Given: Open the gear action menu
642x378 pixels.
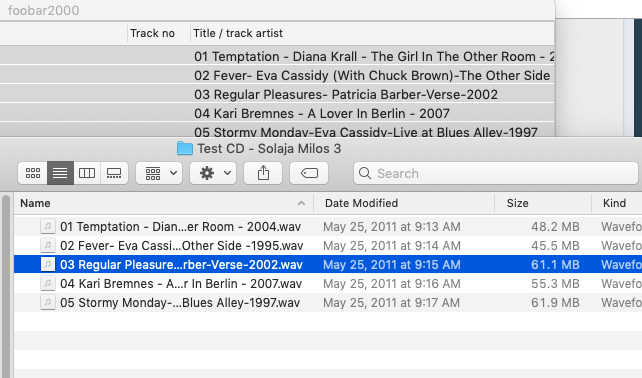Looking at the screenshot, I should click(213, 173).
